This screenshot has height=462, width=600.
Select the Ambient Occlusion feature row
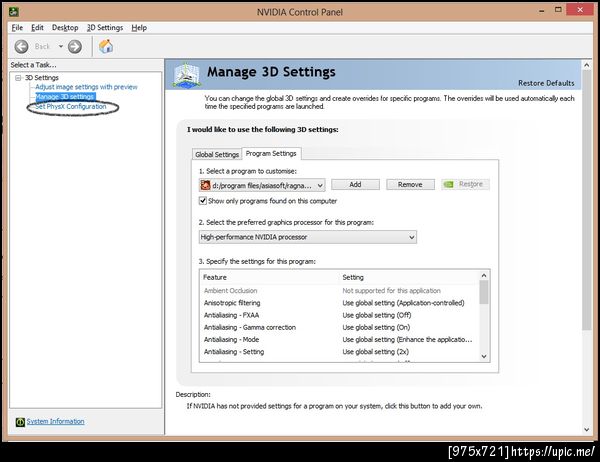tap(339, 291)
